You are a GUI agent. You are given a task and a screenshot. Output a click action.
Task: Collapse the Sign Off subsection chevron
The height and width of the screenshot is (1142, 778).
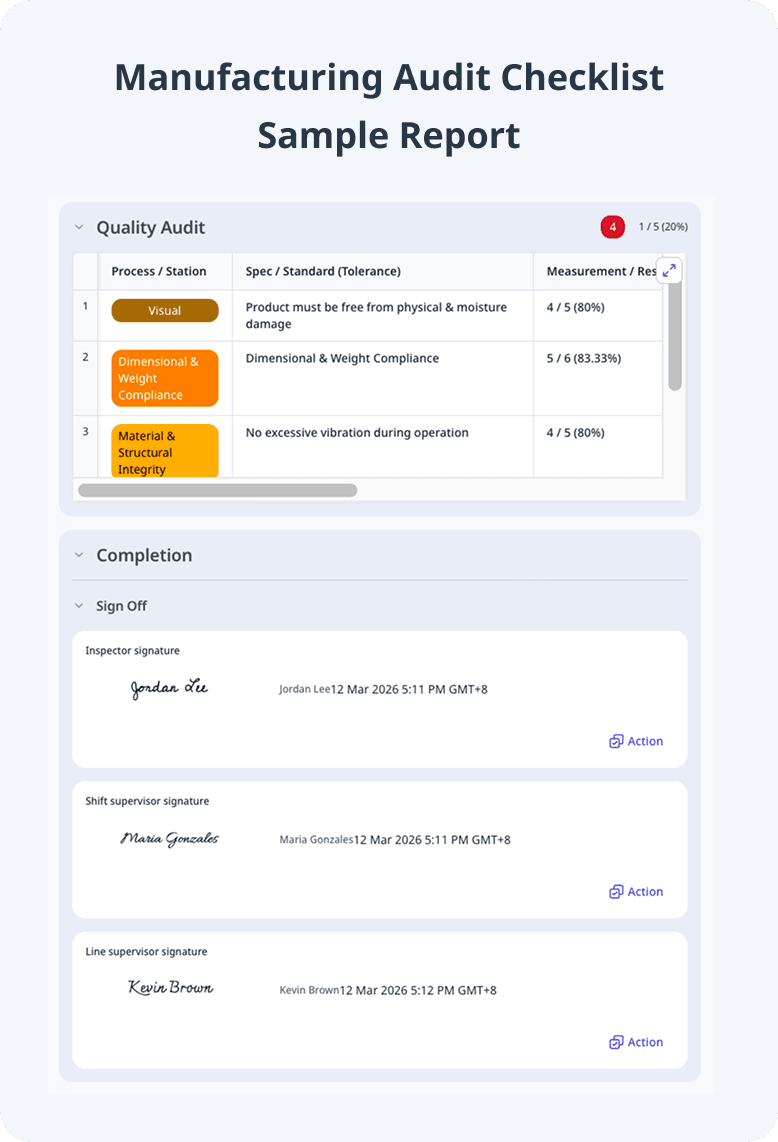(79, 606)
